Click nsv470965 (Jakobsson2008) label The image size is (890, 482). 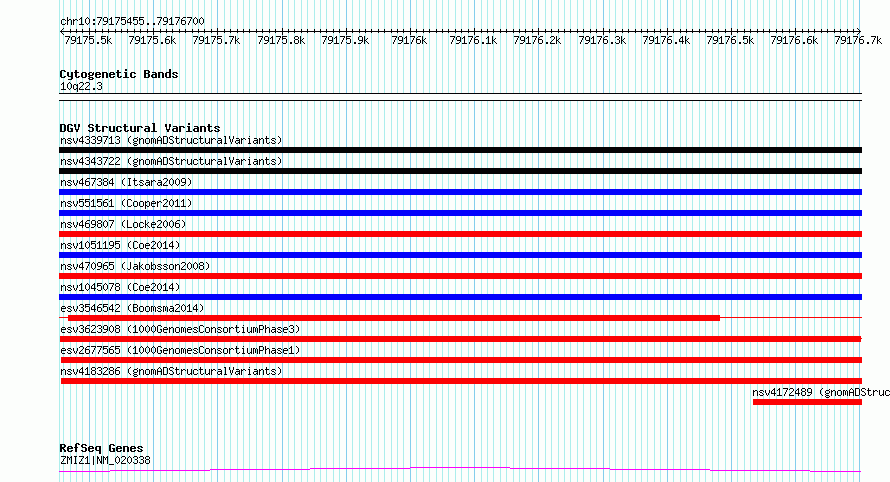tap(135, 266)
